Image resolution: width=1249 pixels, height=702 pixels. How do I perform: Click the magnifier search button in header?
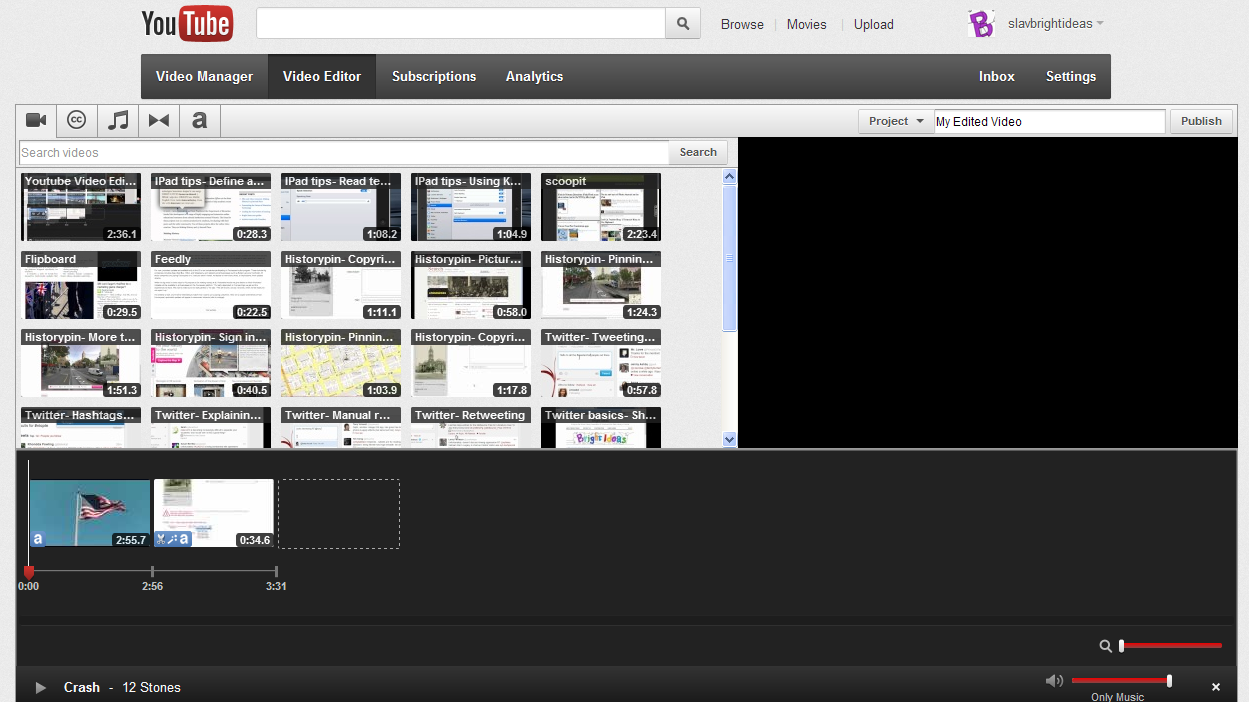click(x=682, y=24)
